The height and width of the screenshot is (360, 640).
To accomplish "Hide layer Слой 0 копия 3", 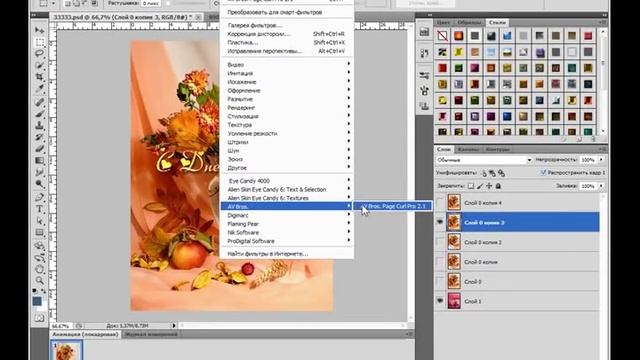I will 440,222.
